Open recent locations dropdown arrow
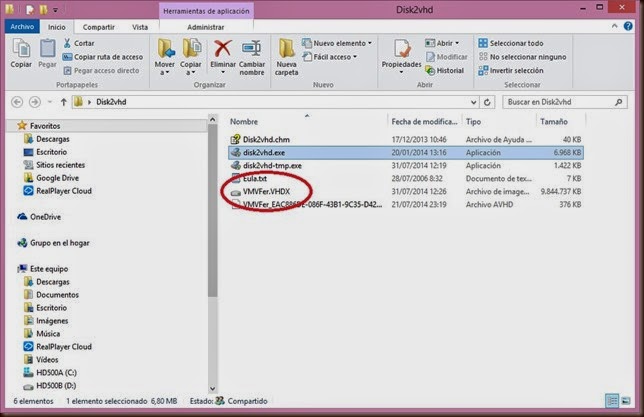 tap(50, 102)
